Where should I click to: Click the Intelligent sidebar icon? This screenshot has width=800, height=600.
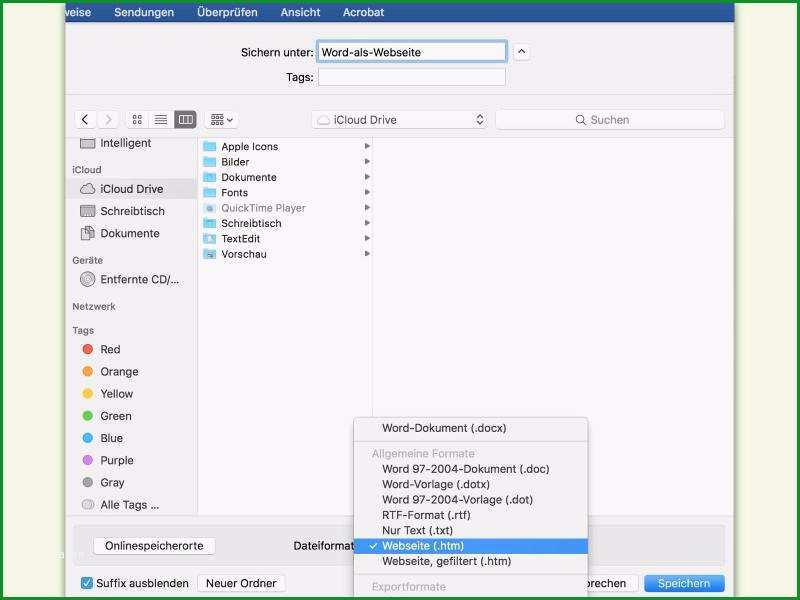coord(88,143)
